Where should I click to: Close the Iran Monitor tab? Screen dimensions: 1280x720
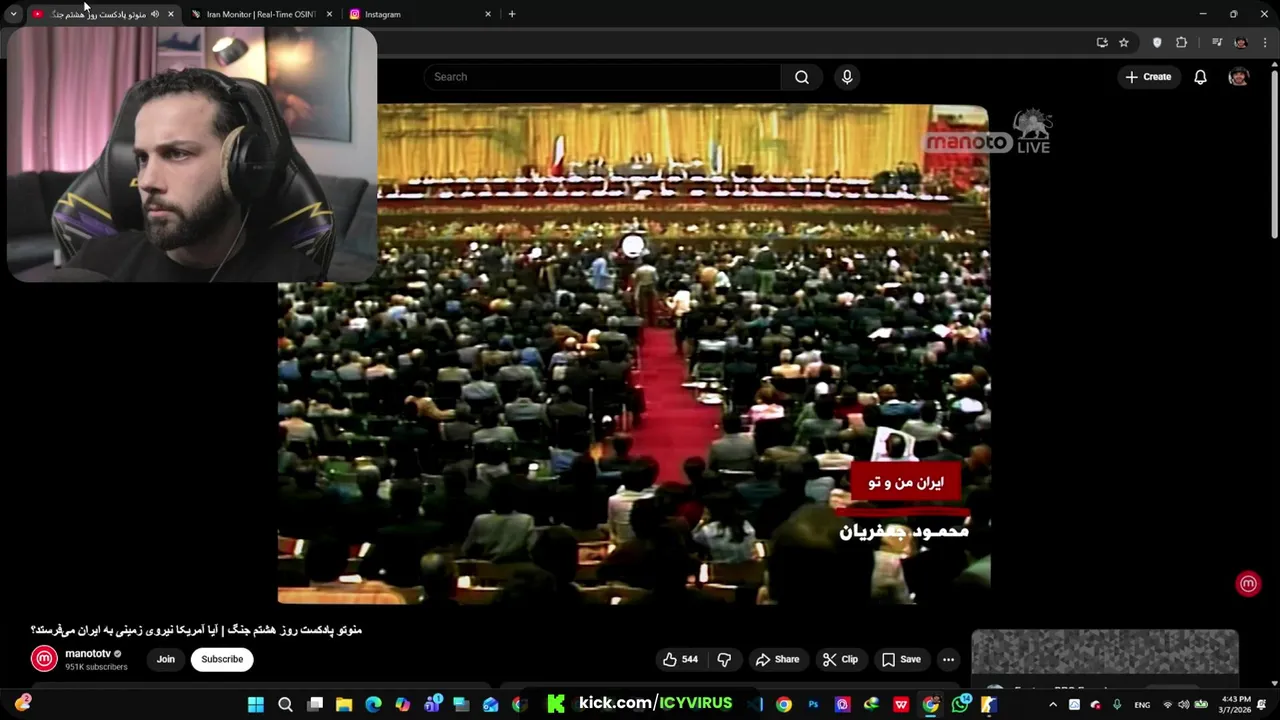(x=329, y=14)
